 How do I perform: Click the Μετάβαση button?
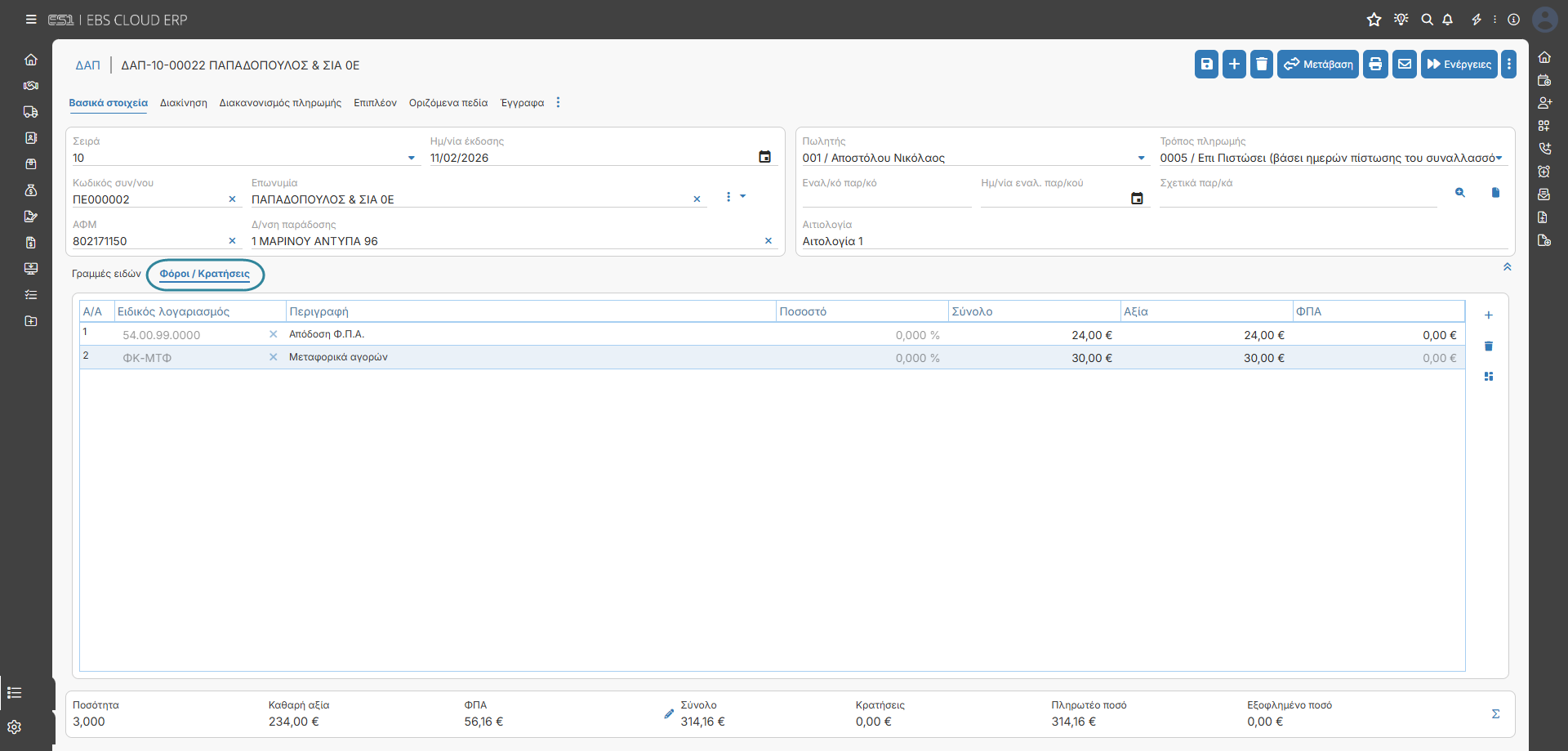click(1318, 64)
